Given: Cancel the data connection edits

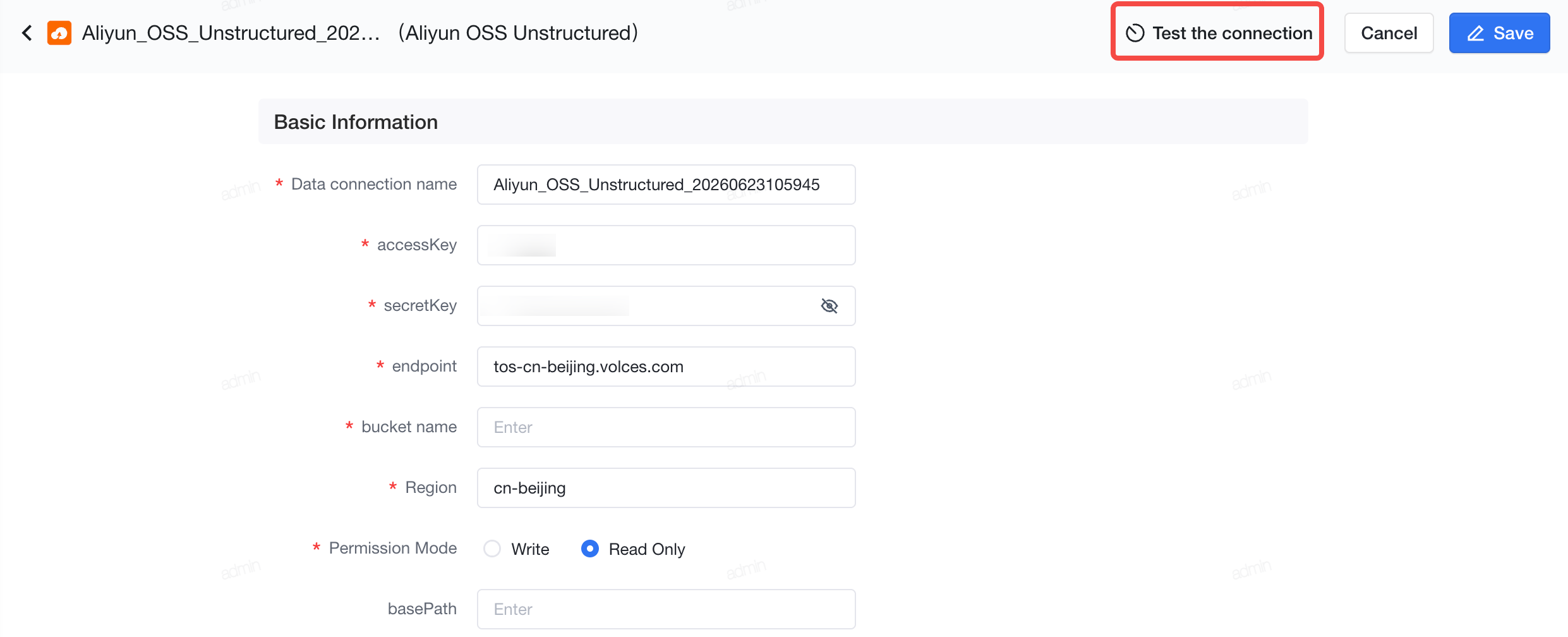Looking at the screenshot, I should [1389, 33].
